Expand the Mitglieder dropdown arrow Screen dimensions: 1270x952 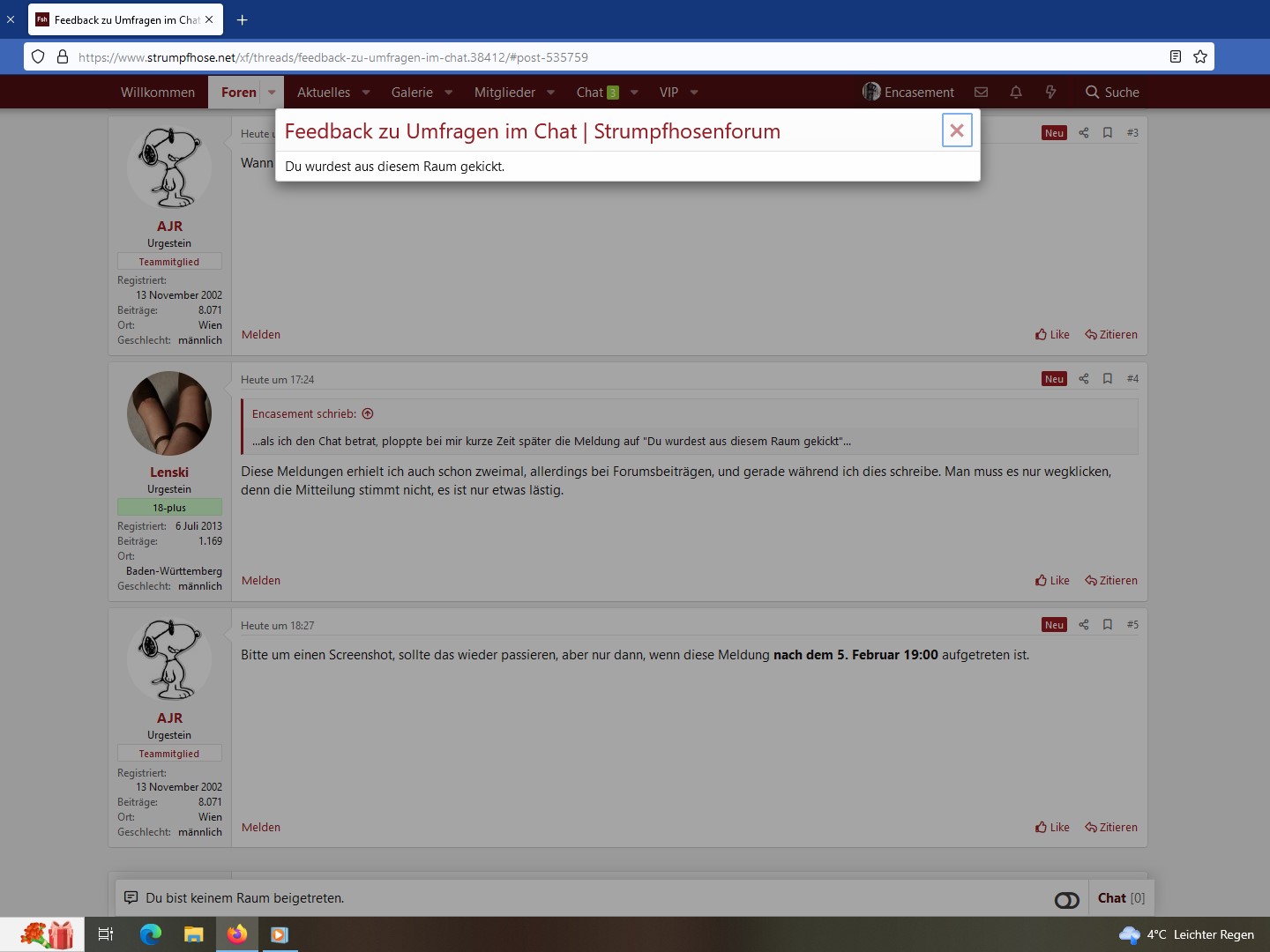click(x=551, y=93)
